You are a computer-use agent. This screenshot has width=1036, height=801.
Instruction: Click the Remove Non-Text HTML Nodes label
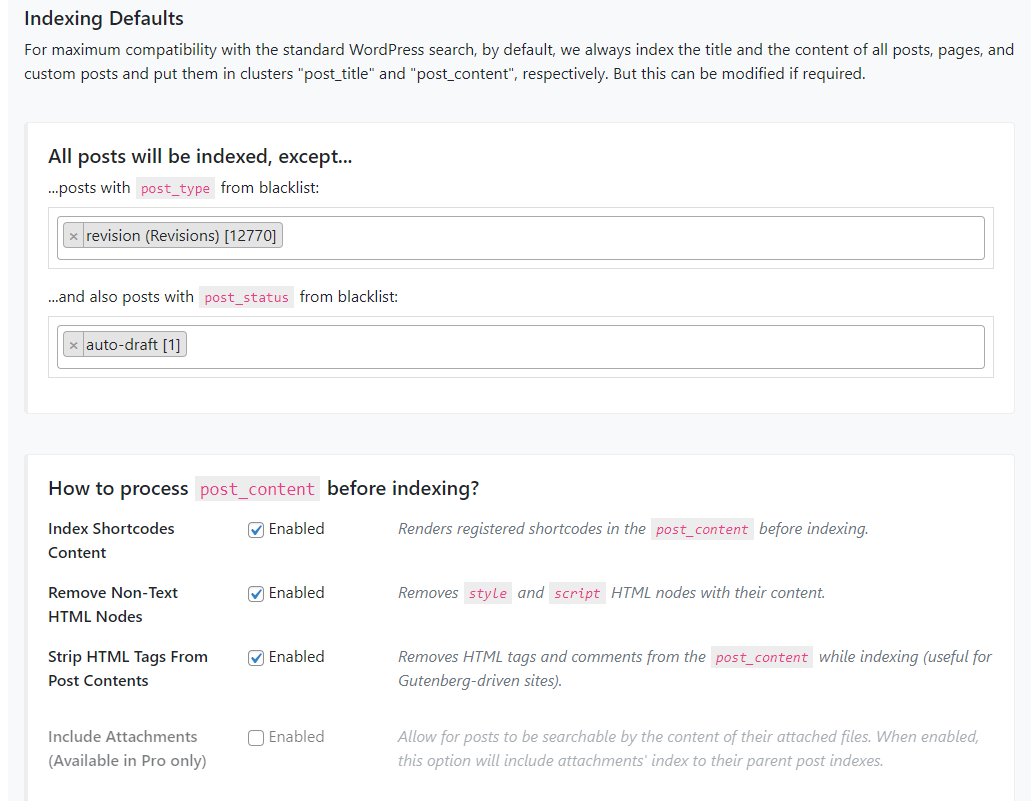click(113, 605)
